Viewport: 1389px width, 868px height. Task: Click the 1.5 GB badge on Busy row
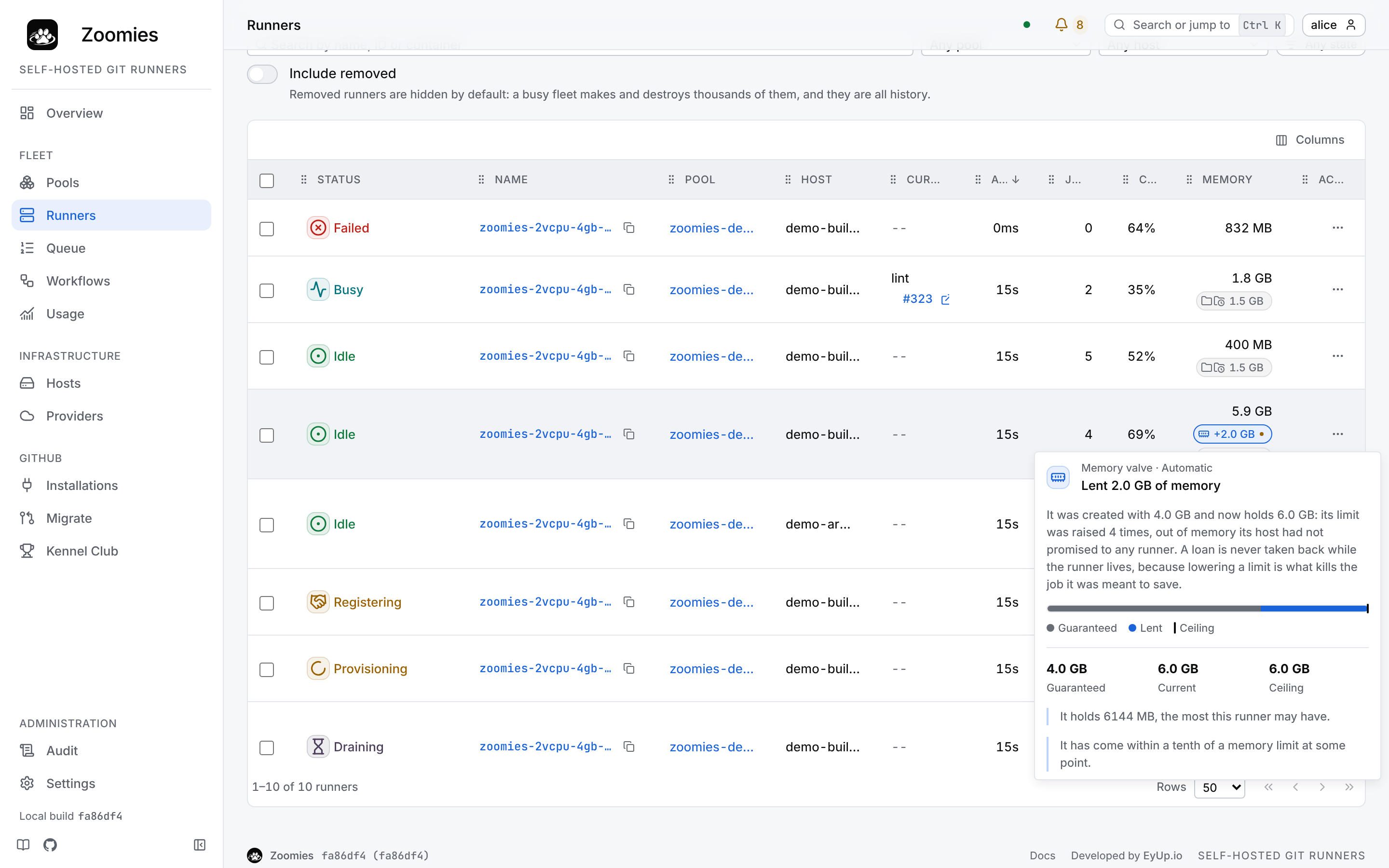pos(1233,301)
